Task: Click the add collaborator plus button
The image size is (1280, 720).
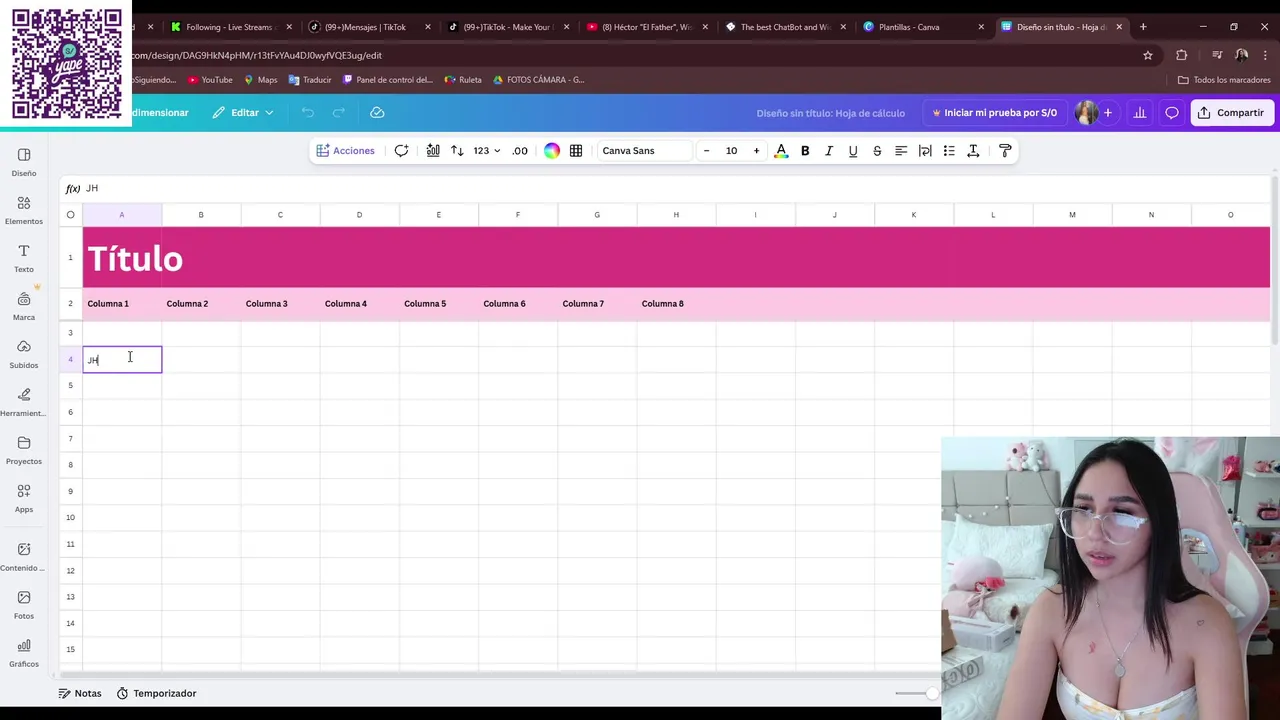Action: click(x=1107, y=113)
